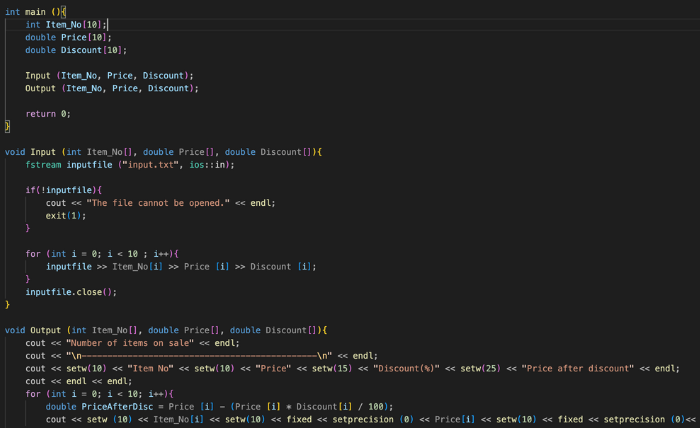Viewport: 700px width, 428px height.
Task: Click the void Output function definition name
Action: pos(46,330)
